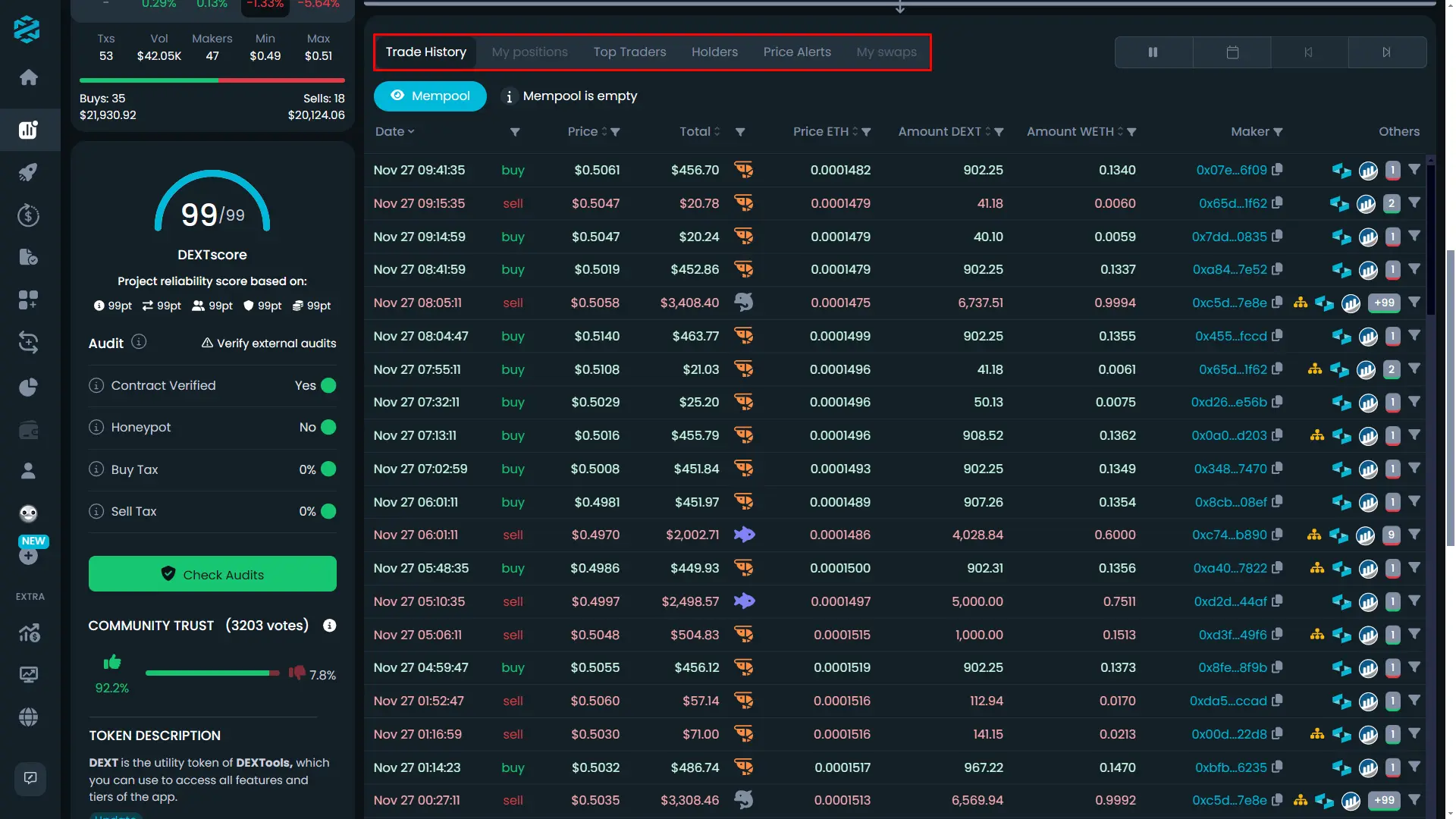Switch to the Price Alerts tab

pos(797,51)
